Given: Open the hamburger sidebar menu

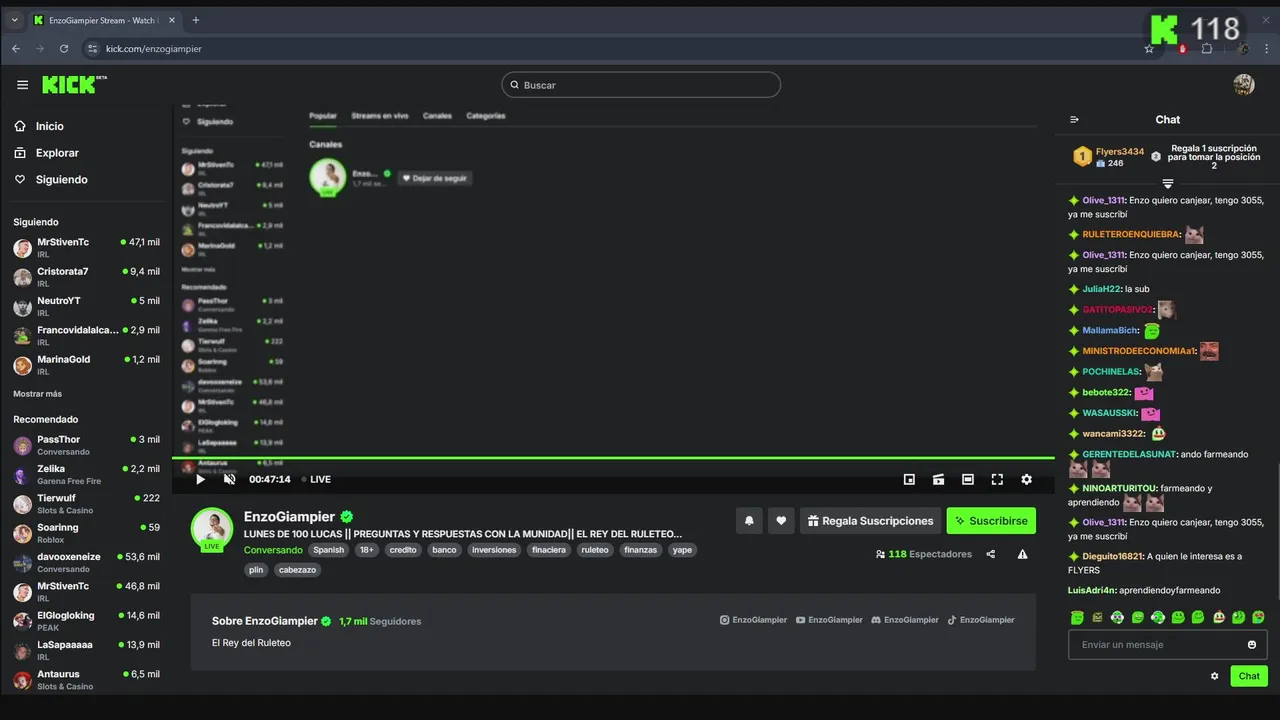Looking at the screenshot, I should point(22,85).
